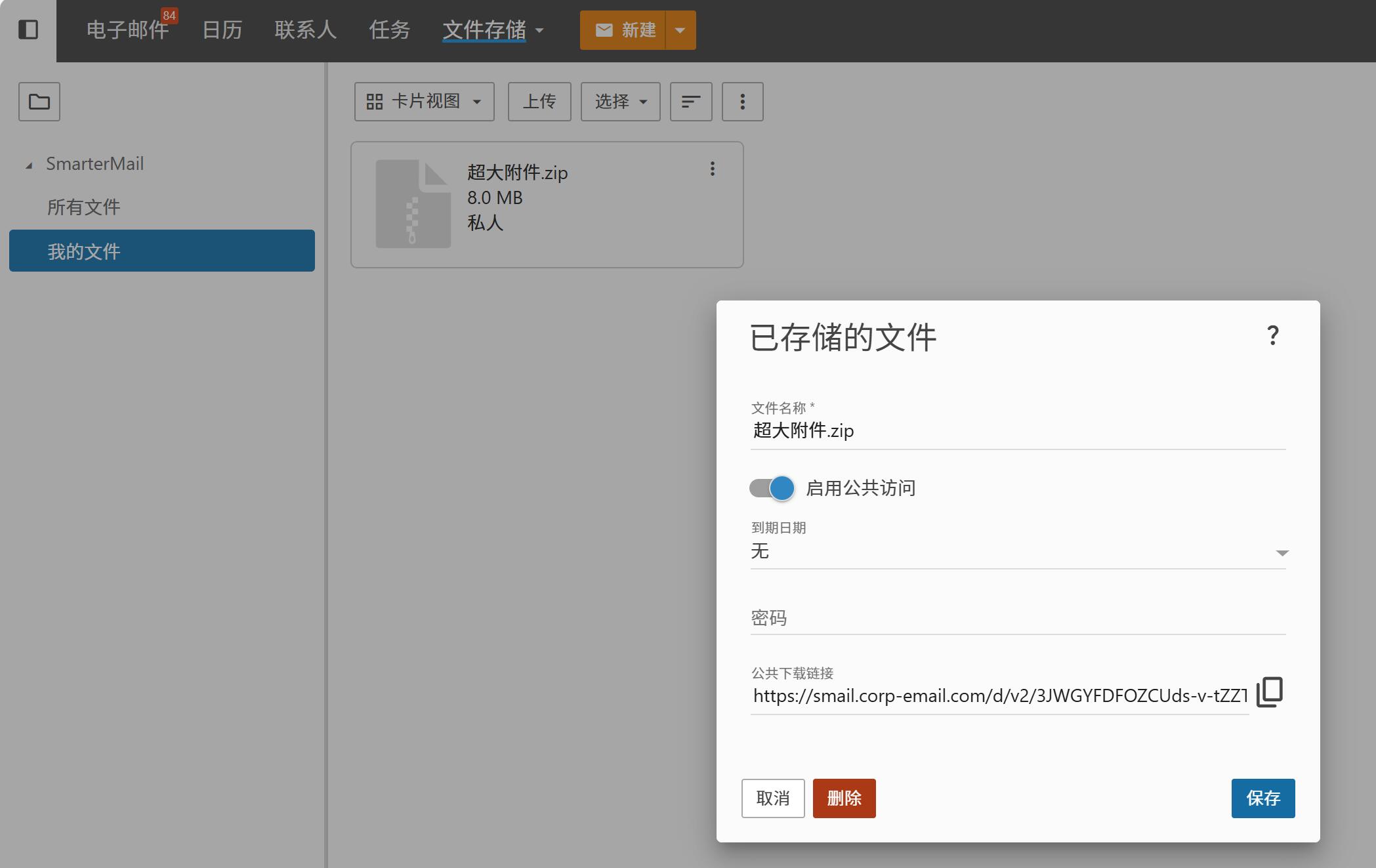Click the new folder icon button
The image size is (1376, 868).
coord(39,102)
